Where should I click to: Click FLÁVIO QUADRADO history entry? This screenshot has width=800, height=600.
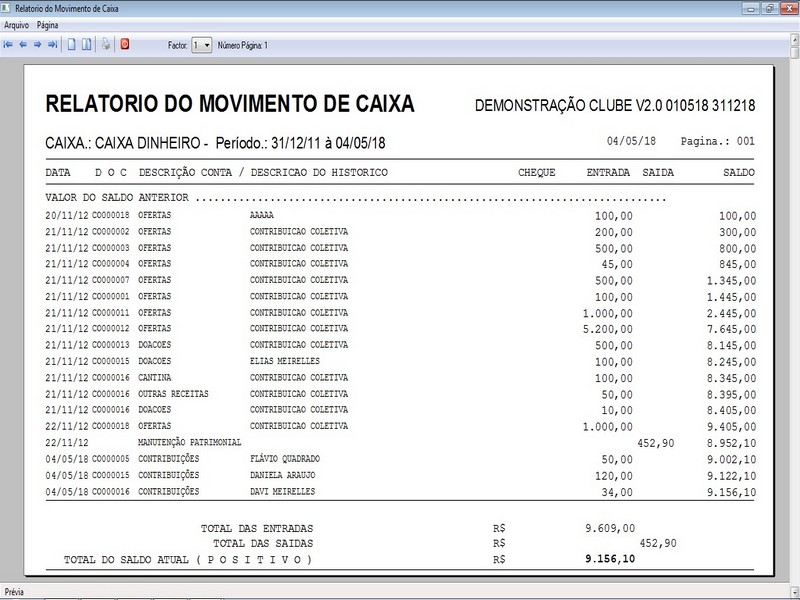285,459
